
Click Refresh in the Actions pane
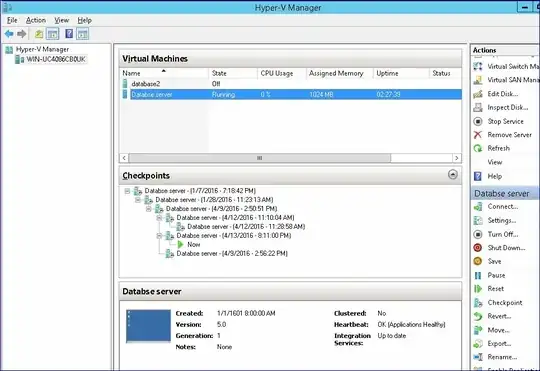point(492,148)
